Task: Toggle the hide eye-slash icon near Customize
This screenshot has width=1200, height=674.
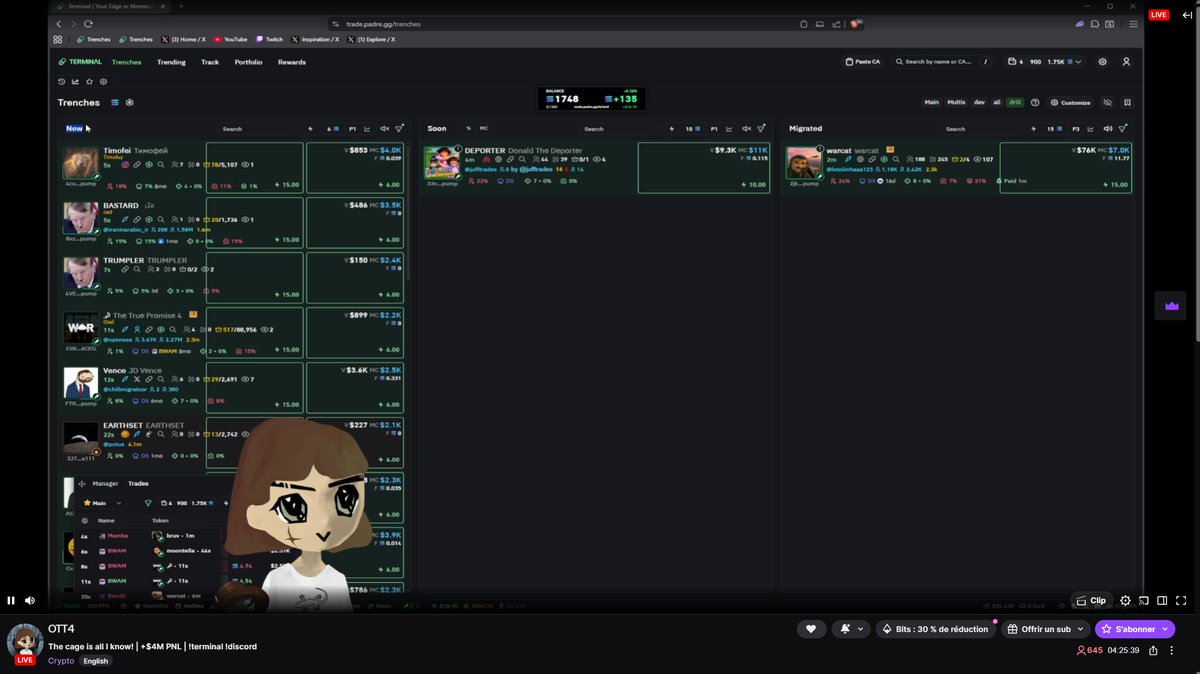Action: (1107, 102)
